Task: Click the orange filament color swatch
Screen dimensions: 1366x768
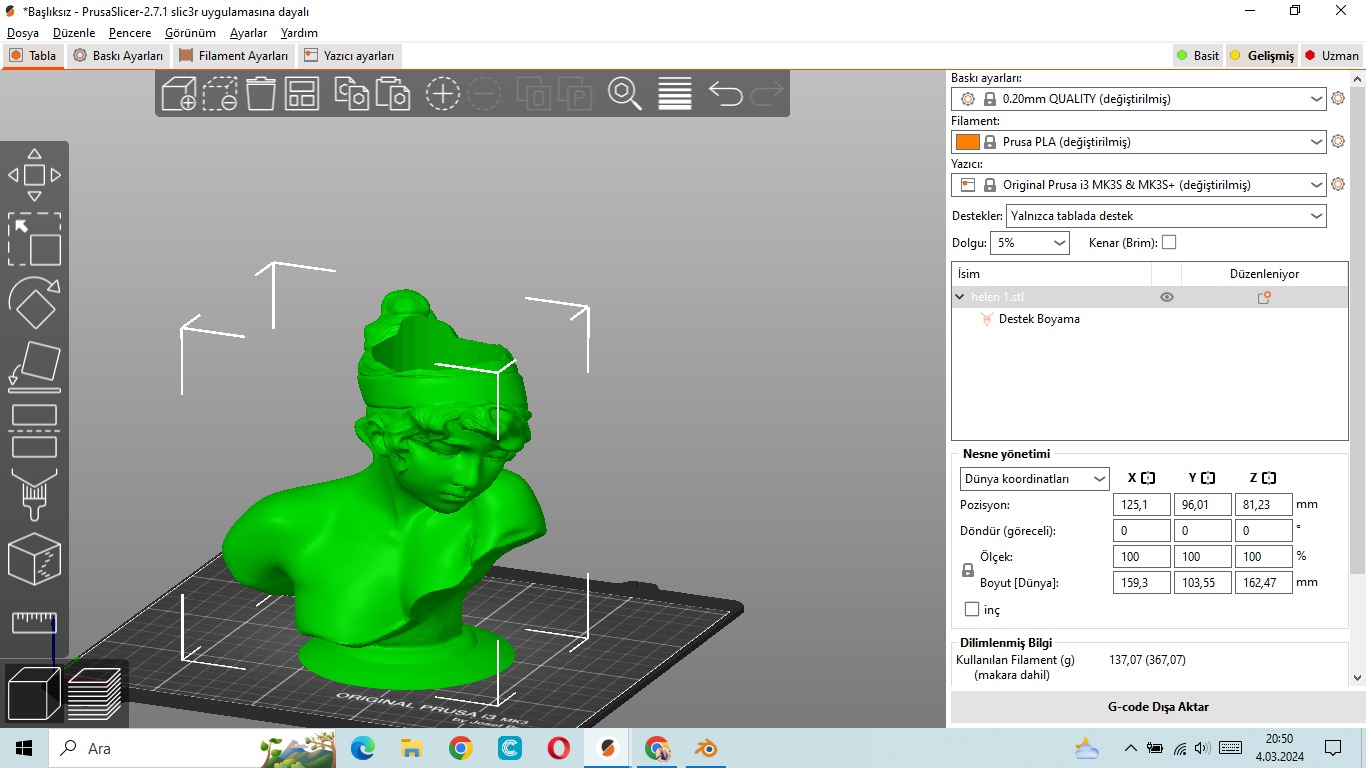Action: click(x=967, y=142)
